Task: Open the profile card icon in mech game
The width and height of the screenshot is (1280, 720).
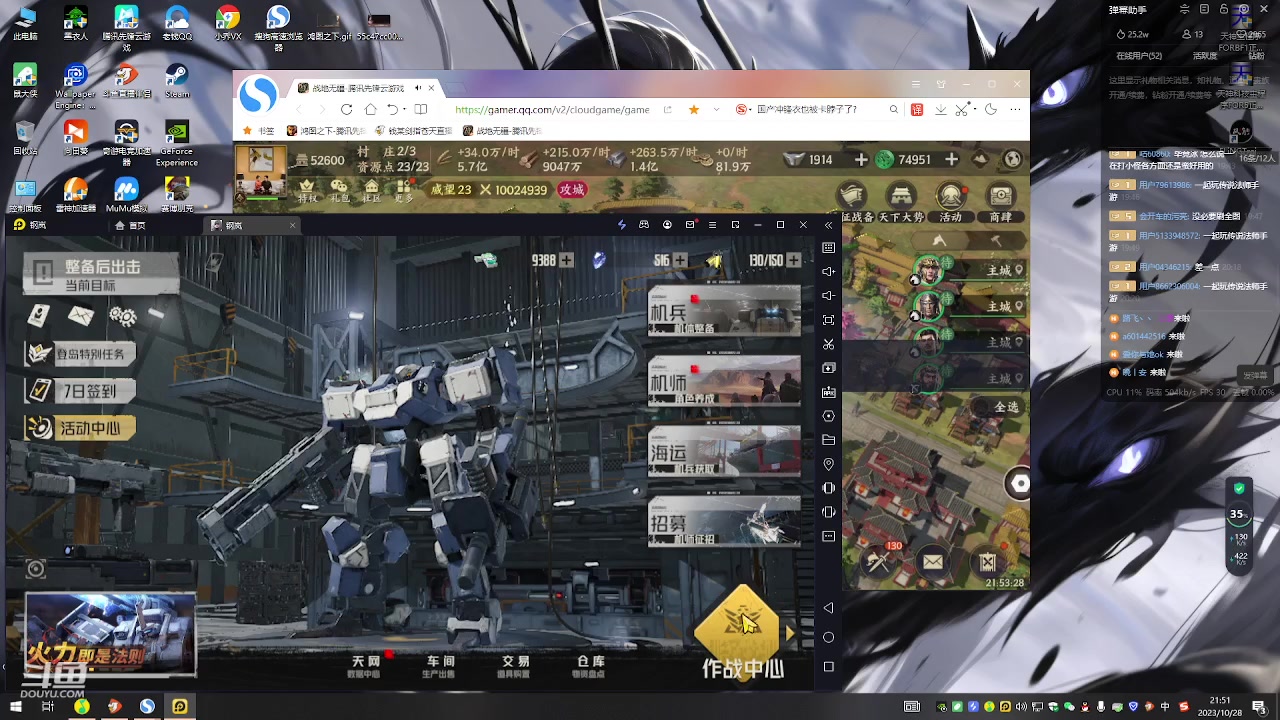Action: 38,316
